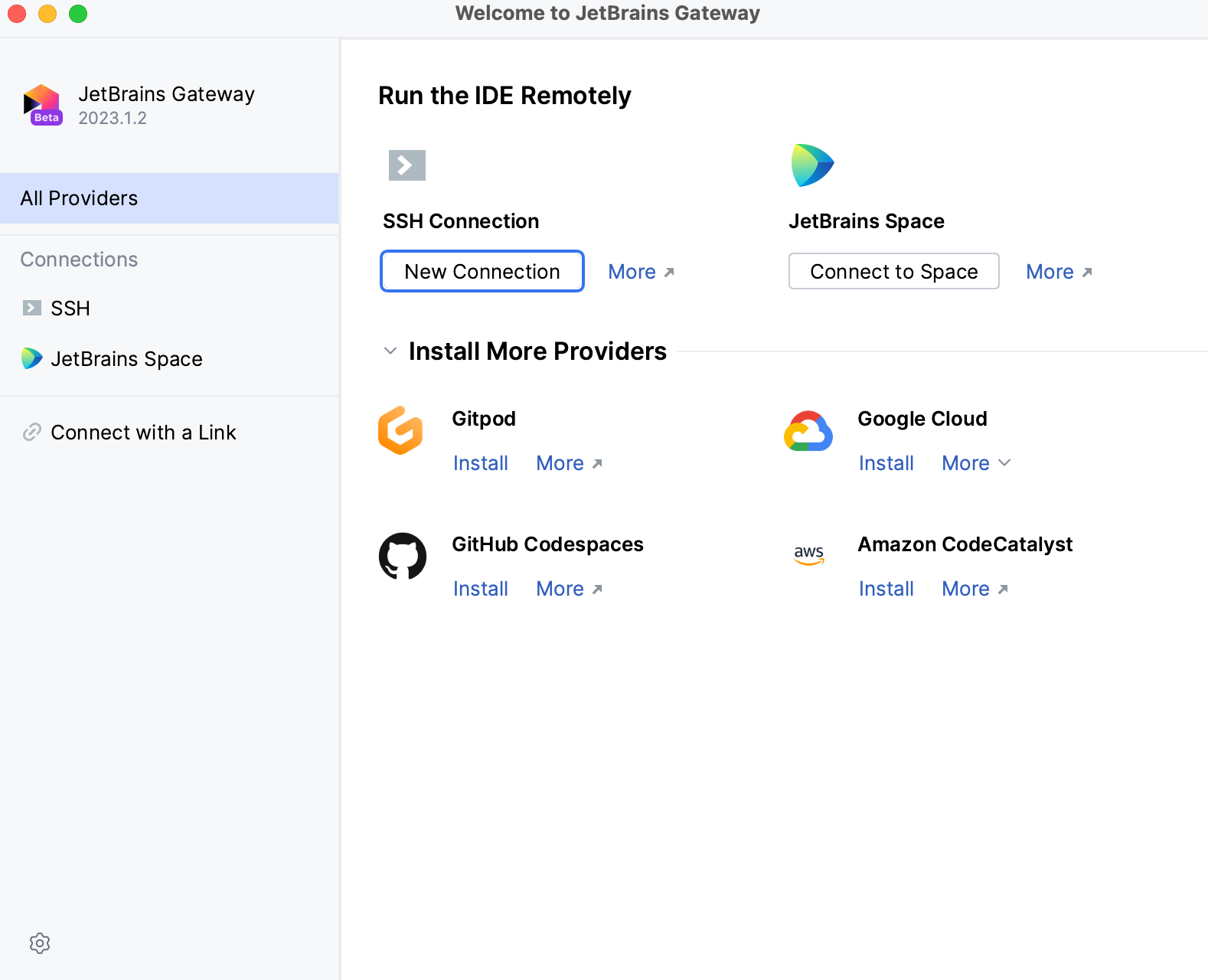Click the JetBrains Space heading in main panel
The image size is (1208, 980).
pyautogui.click(x=867, y=221)
